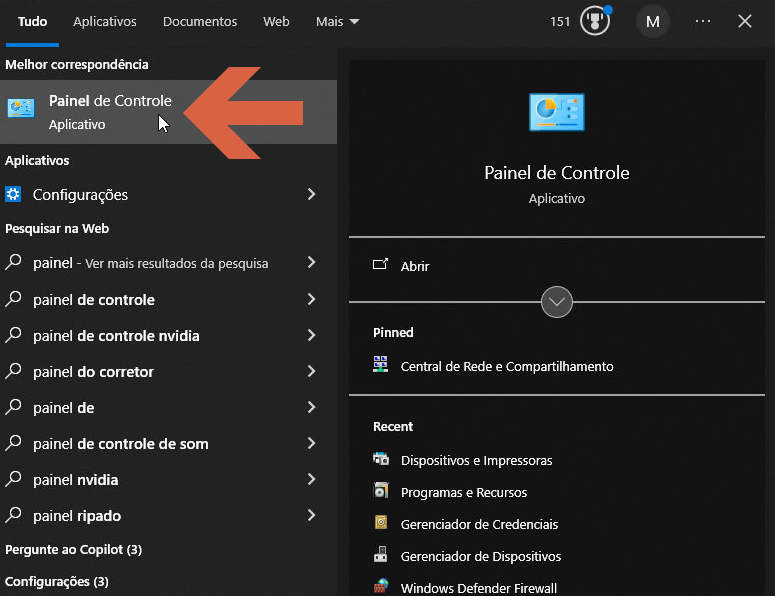Expand chevron for 'painel de controle de som'
The height and width of the screenshot is (596, 775).
pos(311,443)
